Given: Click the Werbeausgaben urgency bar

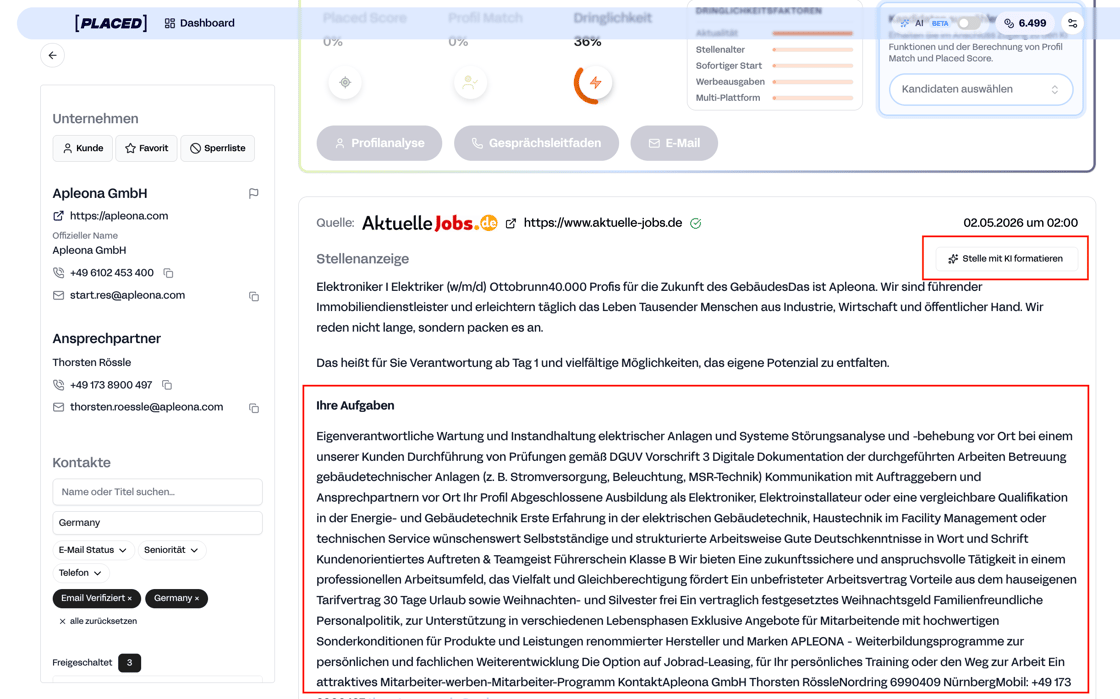Looking at the screenshot, I should coord(813,82).
